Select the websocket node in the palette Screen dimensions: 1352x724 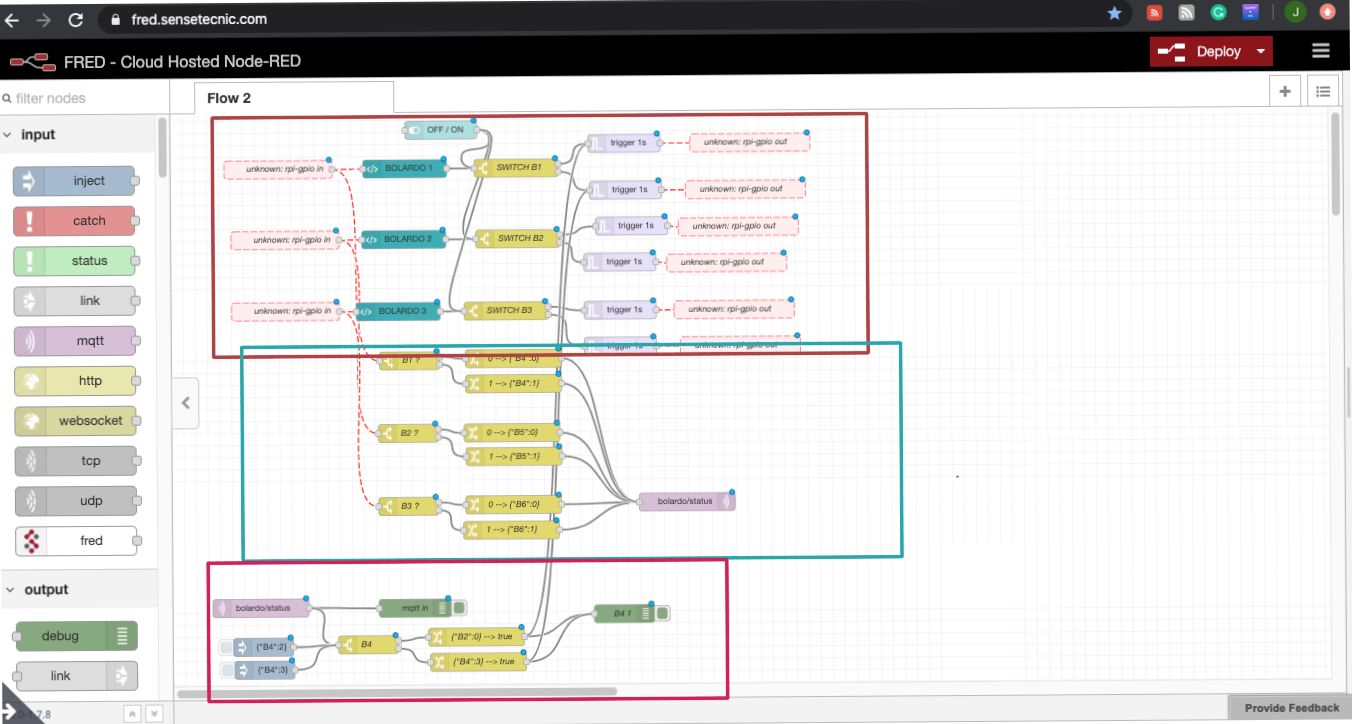click(75, 421)
